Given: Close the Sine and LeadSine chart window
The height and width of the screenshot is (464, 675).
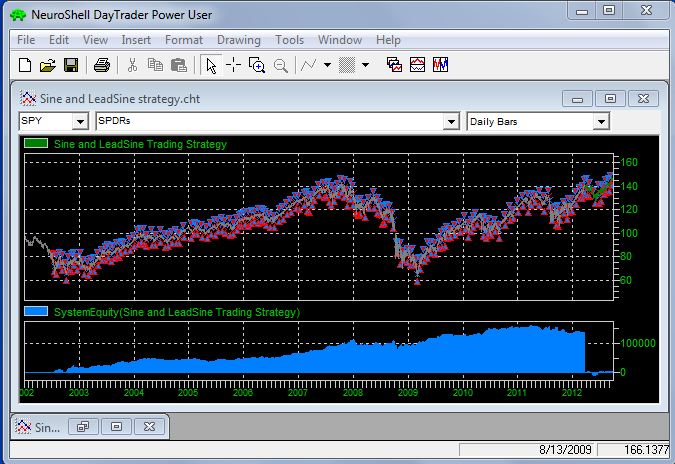Looking at the screenshot, I should (643, 99).
